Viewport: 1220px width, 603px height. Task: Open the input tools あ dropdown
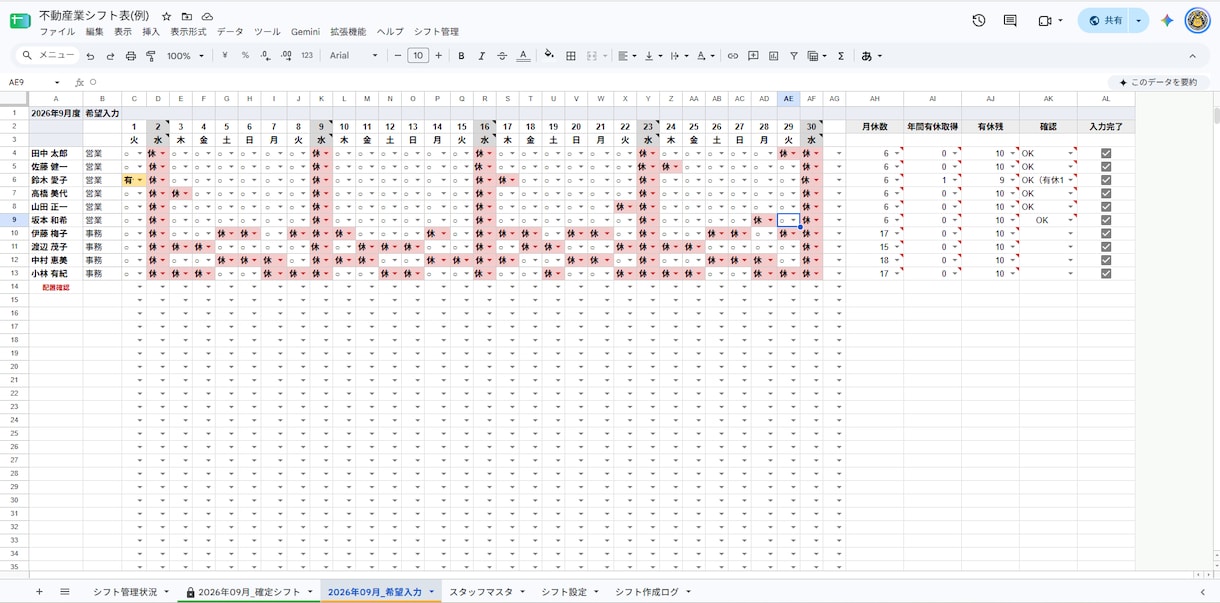[x=872, y=56]
